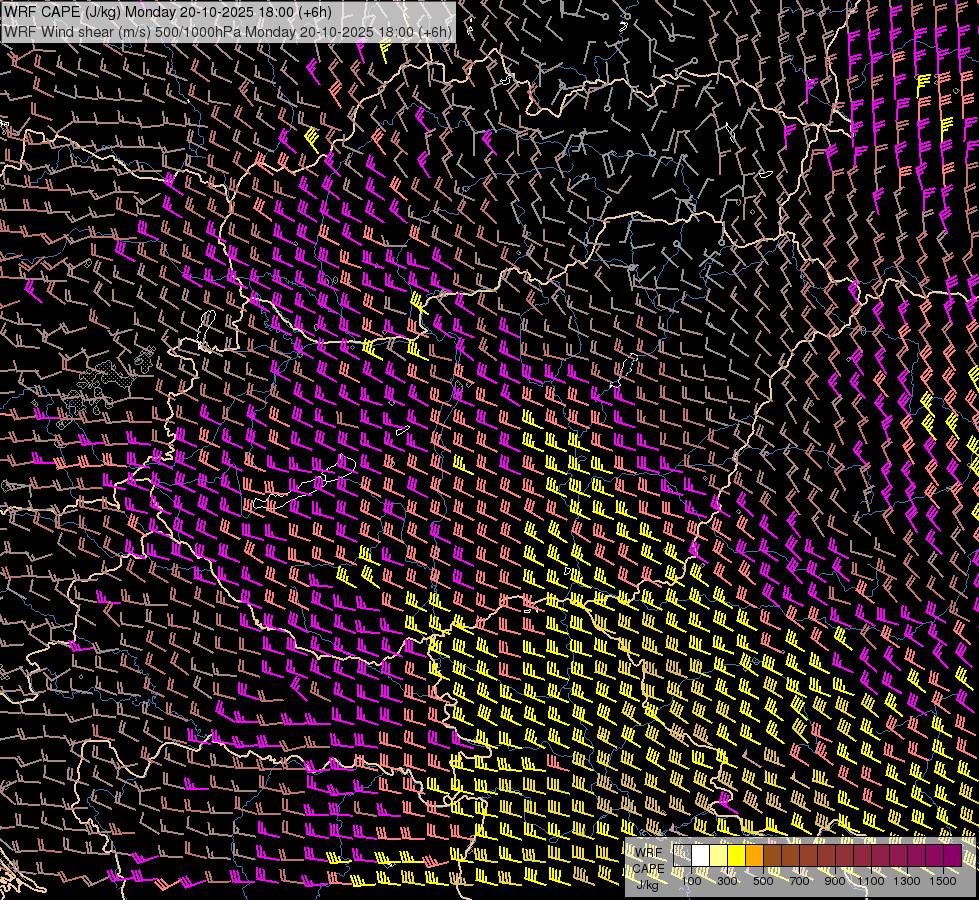Select the 900 value on the legend

point(835,881)
